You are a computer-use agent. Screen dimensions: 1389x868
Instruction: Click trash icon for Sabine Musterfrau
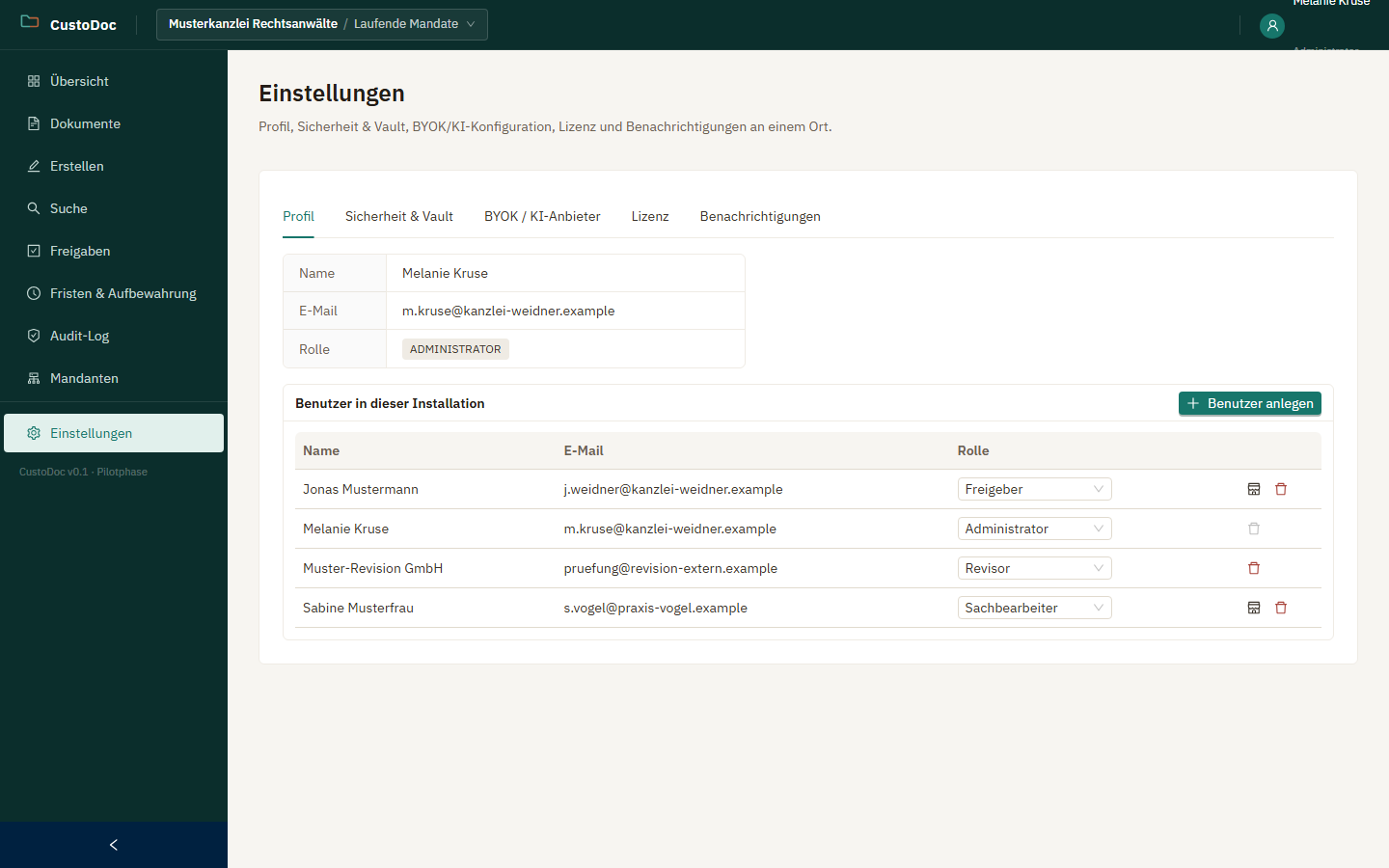pos(1281,608)
